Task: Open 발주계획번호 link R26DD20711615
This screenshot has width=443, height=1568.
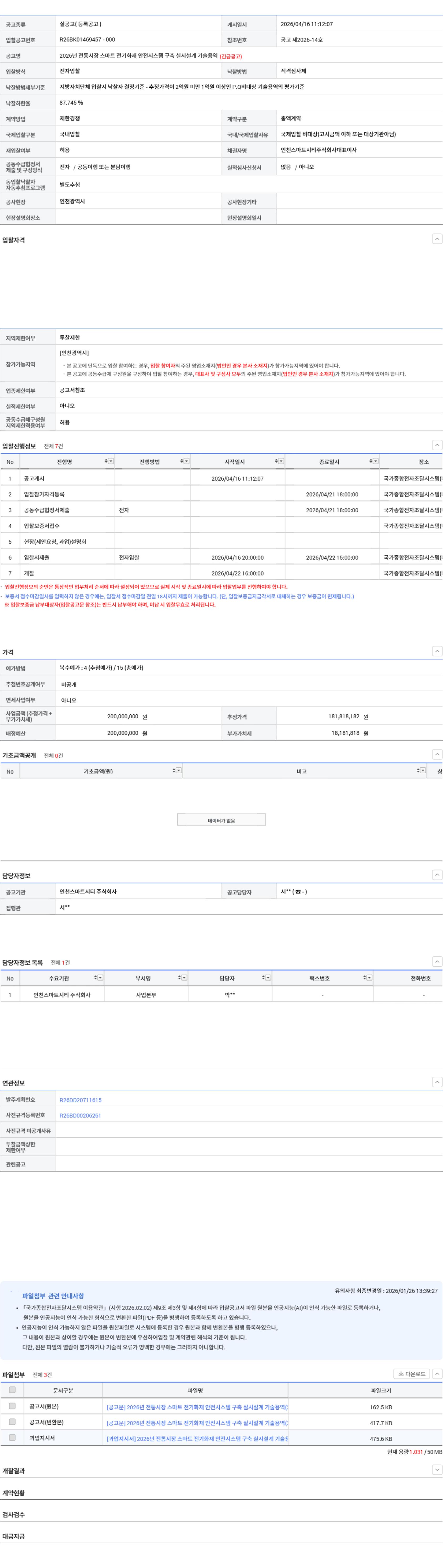Action: pyautogui.click(x=80, y=1100)
